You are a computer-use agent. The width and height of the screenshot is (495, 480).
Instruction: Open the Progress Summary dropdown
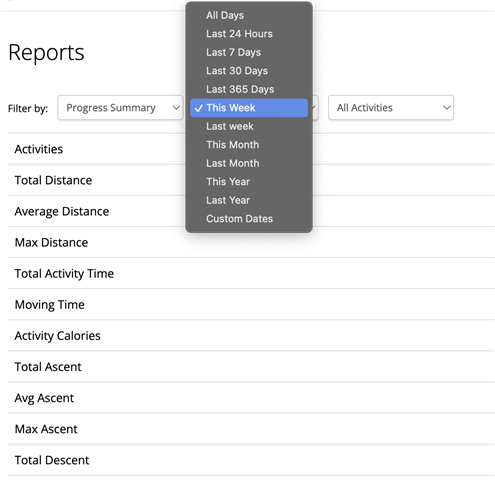pyautogui.click(x=120, y=108)
